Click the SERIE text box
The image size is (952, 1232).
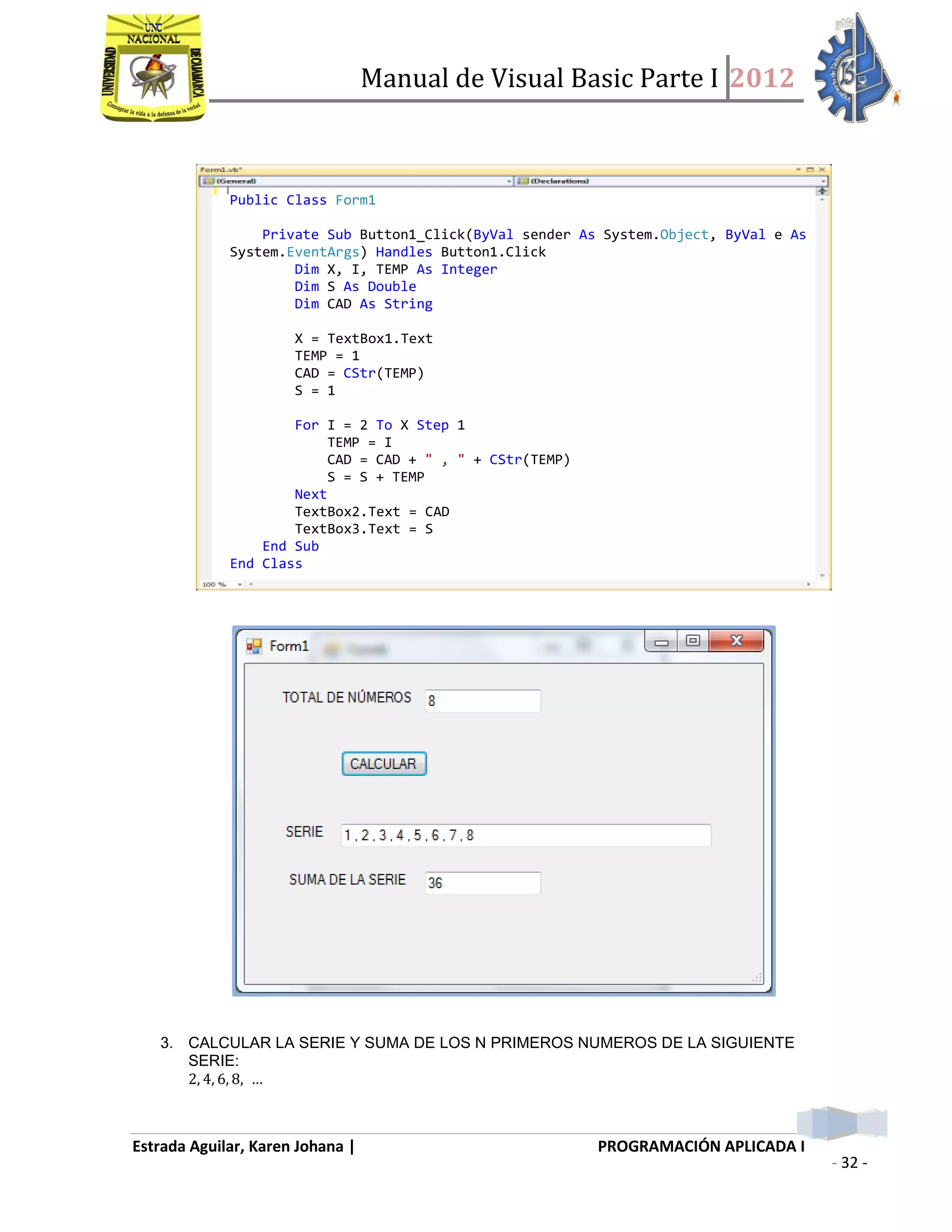[526, 835]
